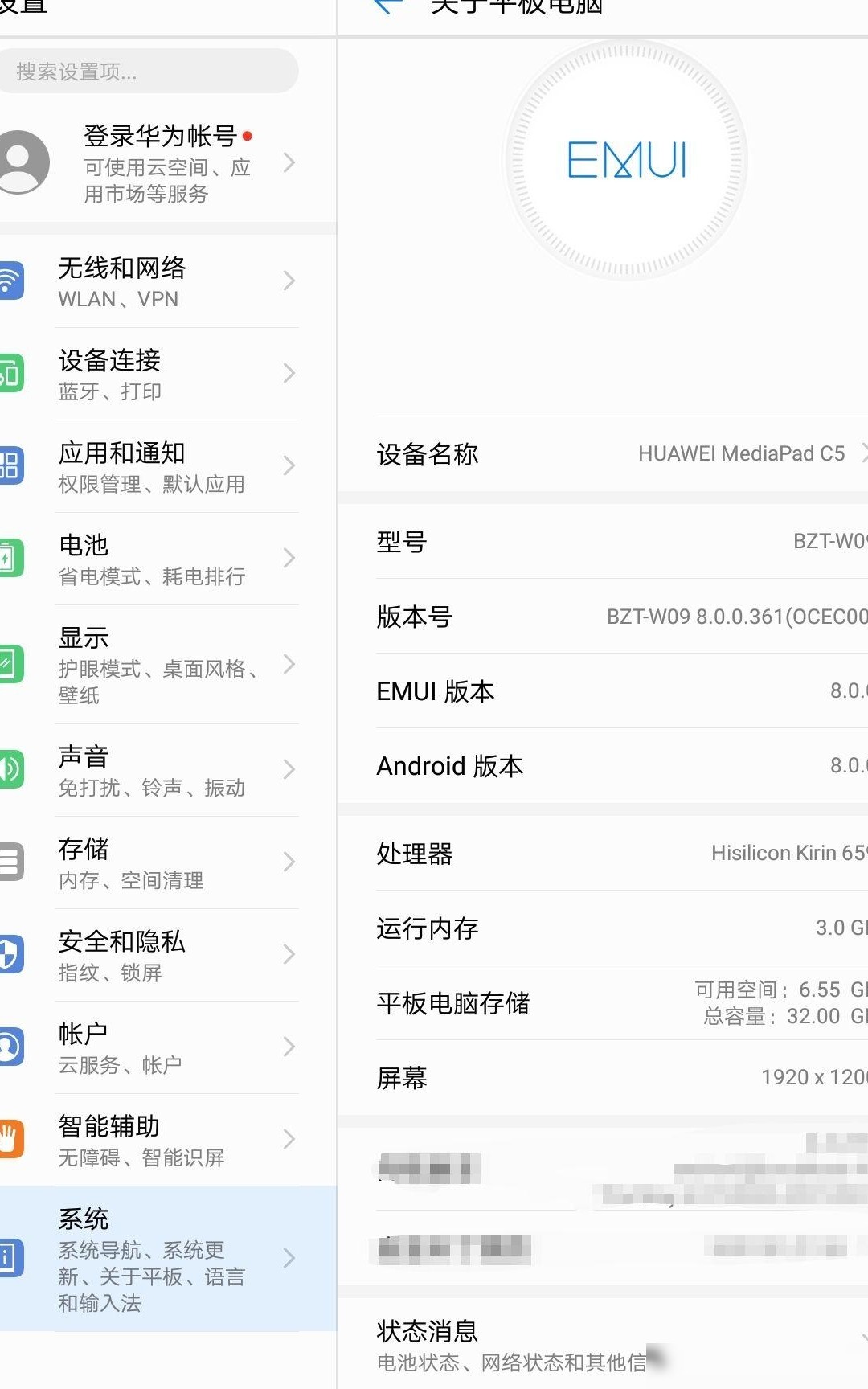Tap the 型号 row
The height and width of the screenshot is (1389, 868).
point(603,541)
